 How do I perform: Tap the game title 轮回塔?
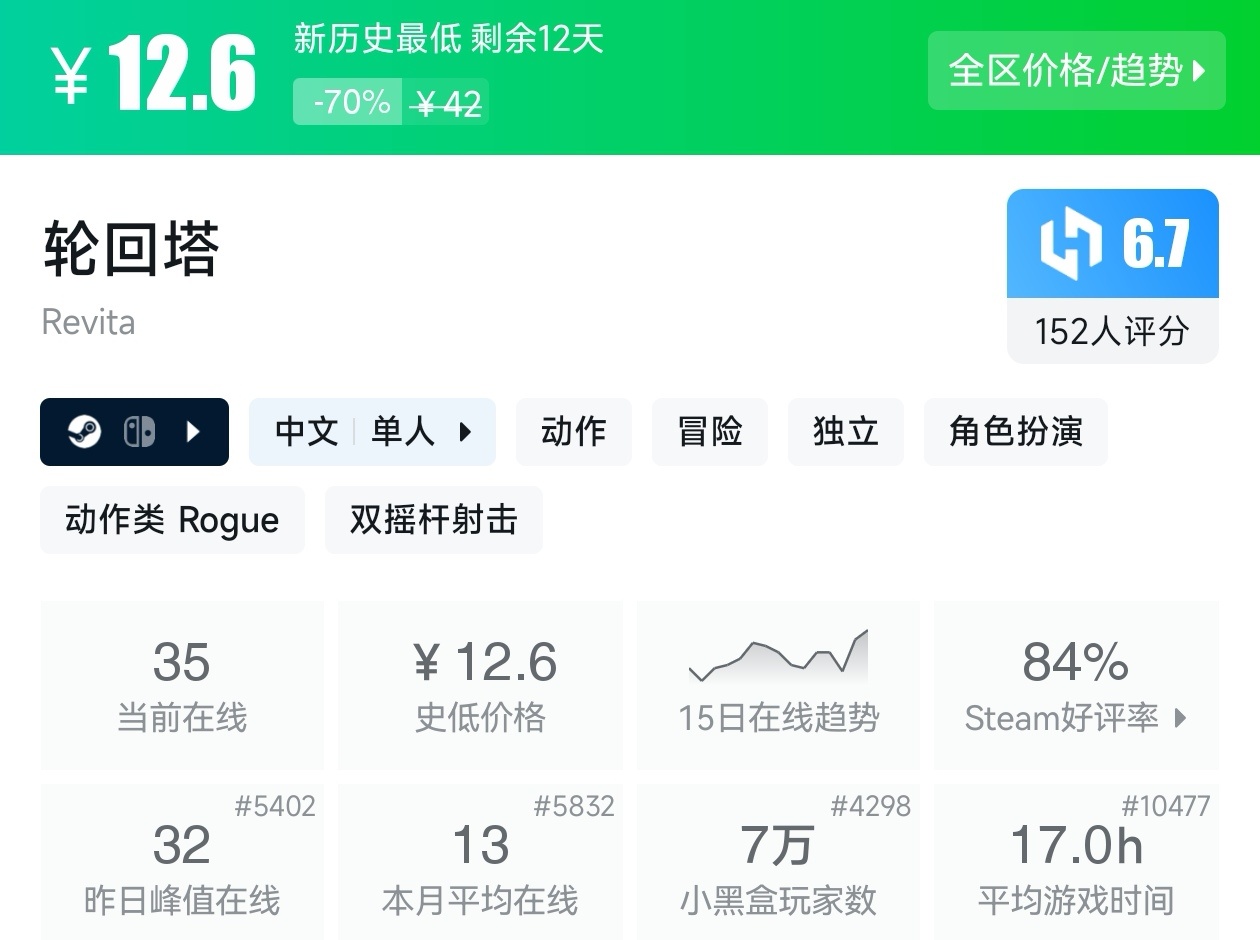[131, 248]
